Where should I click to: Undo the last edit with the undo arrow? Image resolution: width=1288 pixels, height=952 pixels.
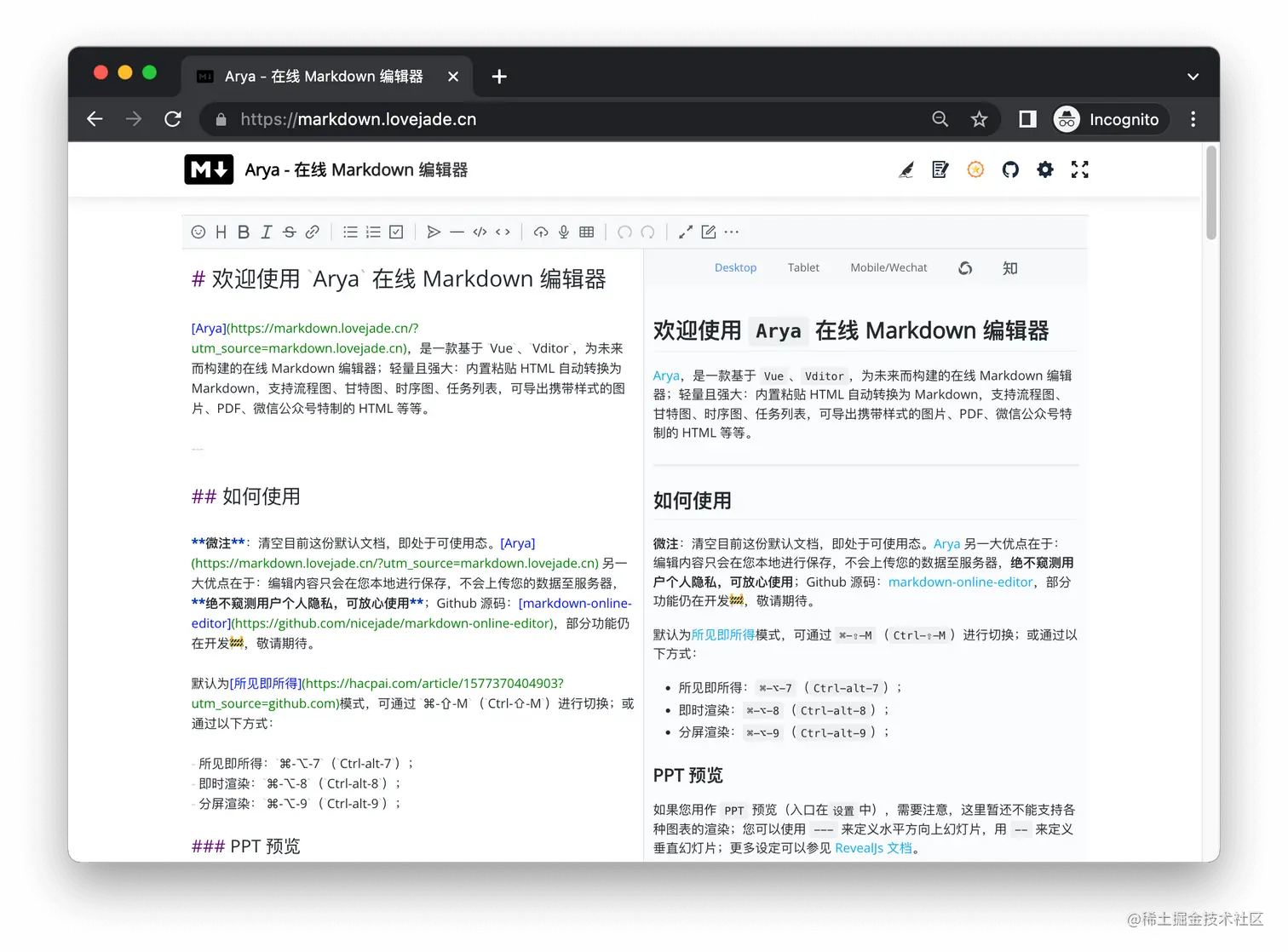625,232
